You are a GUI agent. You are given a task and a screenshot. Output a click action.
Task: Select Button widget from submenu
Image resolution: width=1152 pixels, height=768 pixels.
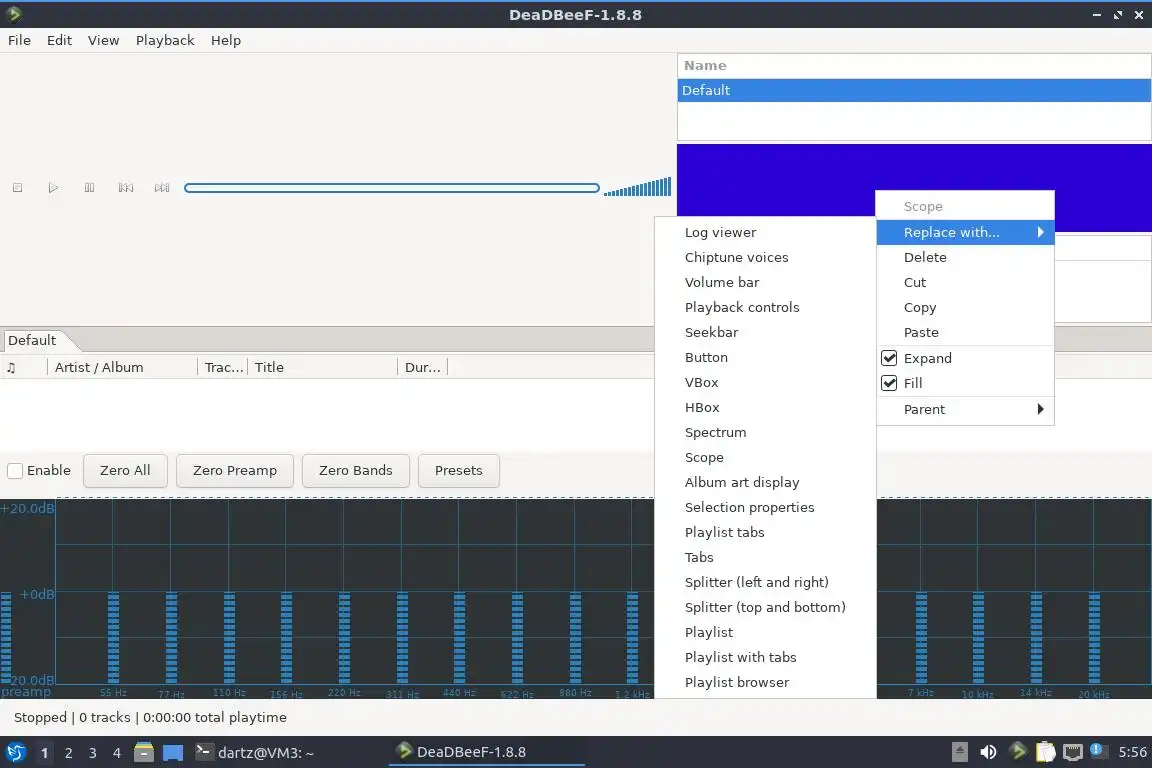(765, 357)
